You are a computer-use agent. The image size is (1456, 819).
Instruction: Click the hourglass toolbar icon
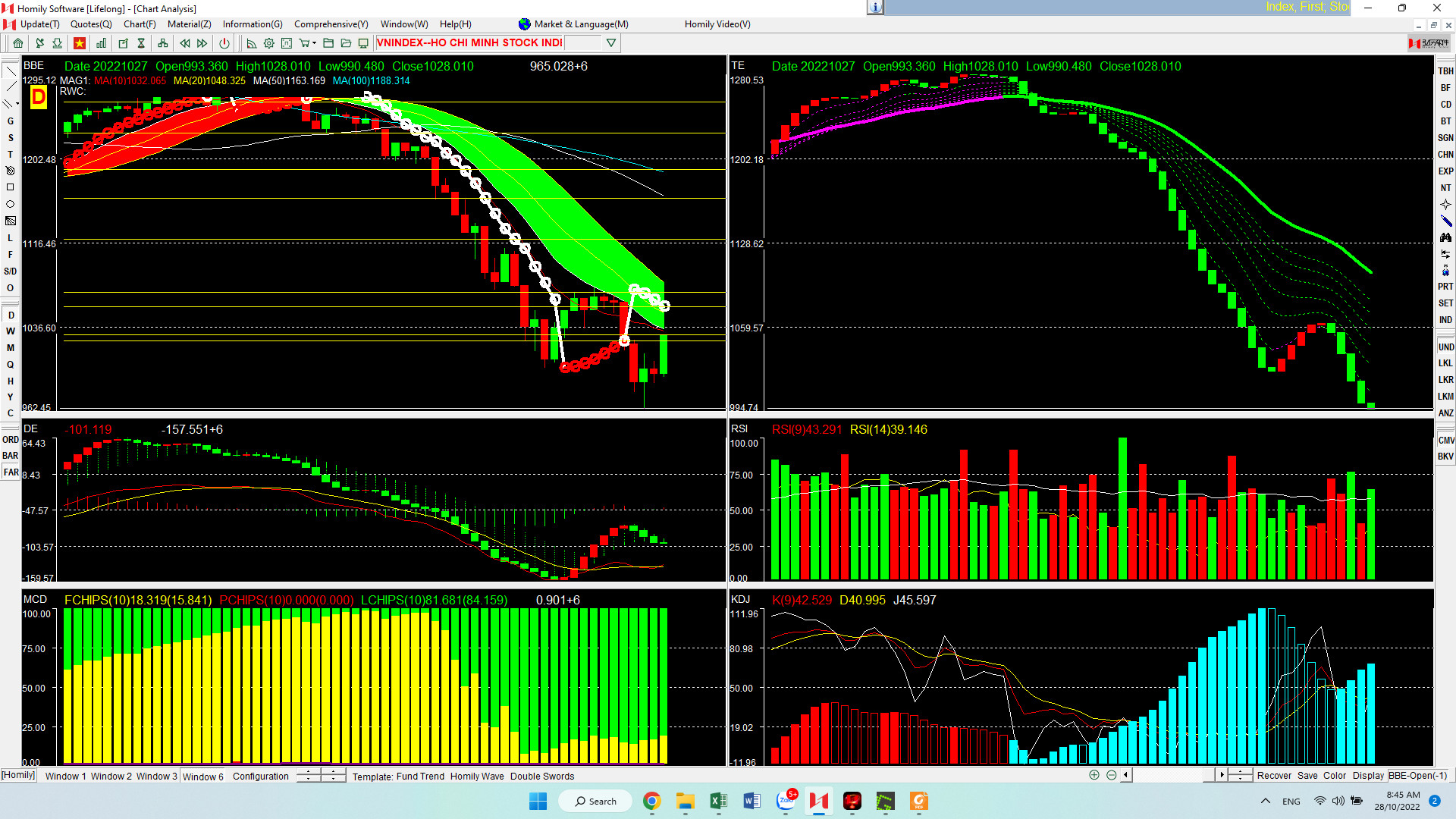[x=141, y=43]
